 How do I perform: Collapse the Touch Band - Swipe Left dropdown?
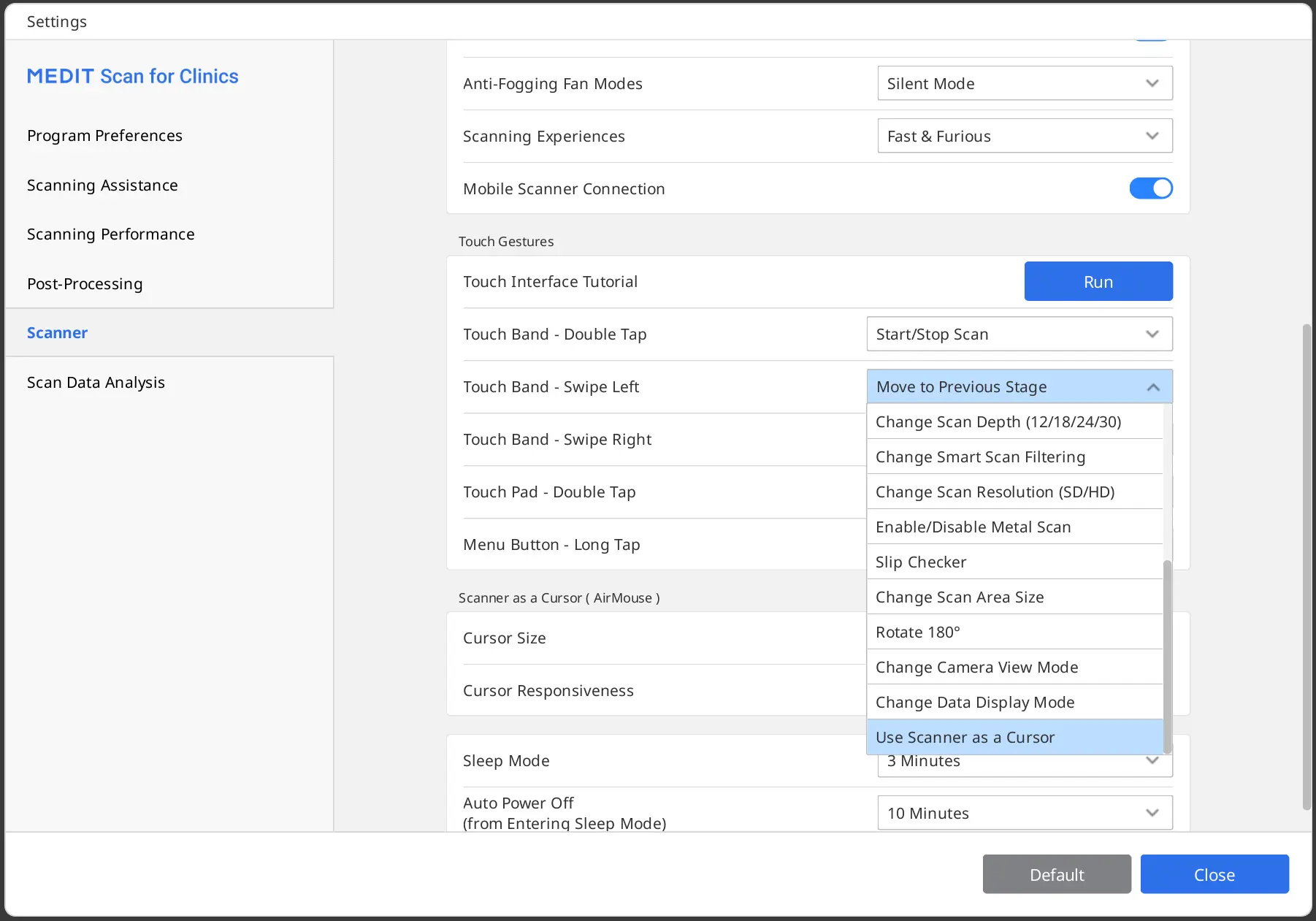(x=1019, y=386)
